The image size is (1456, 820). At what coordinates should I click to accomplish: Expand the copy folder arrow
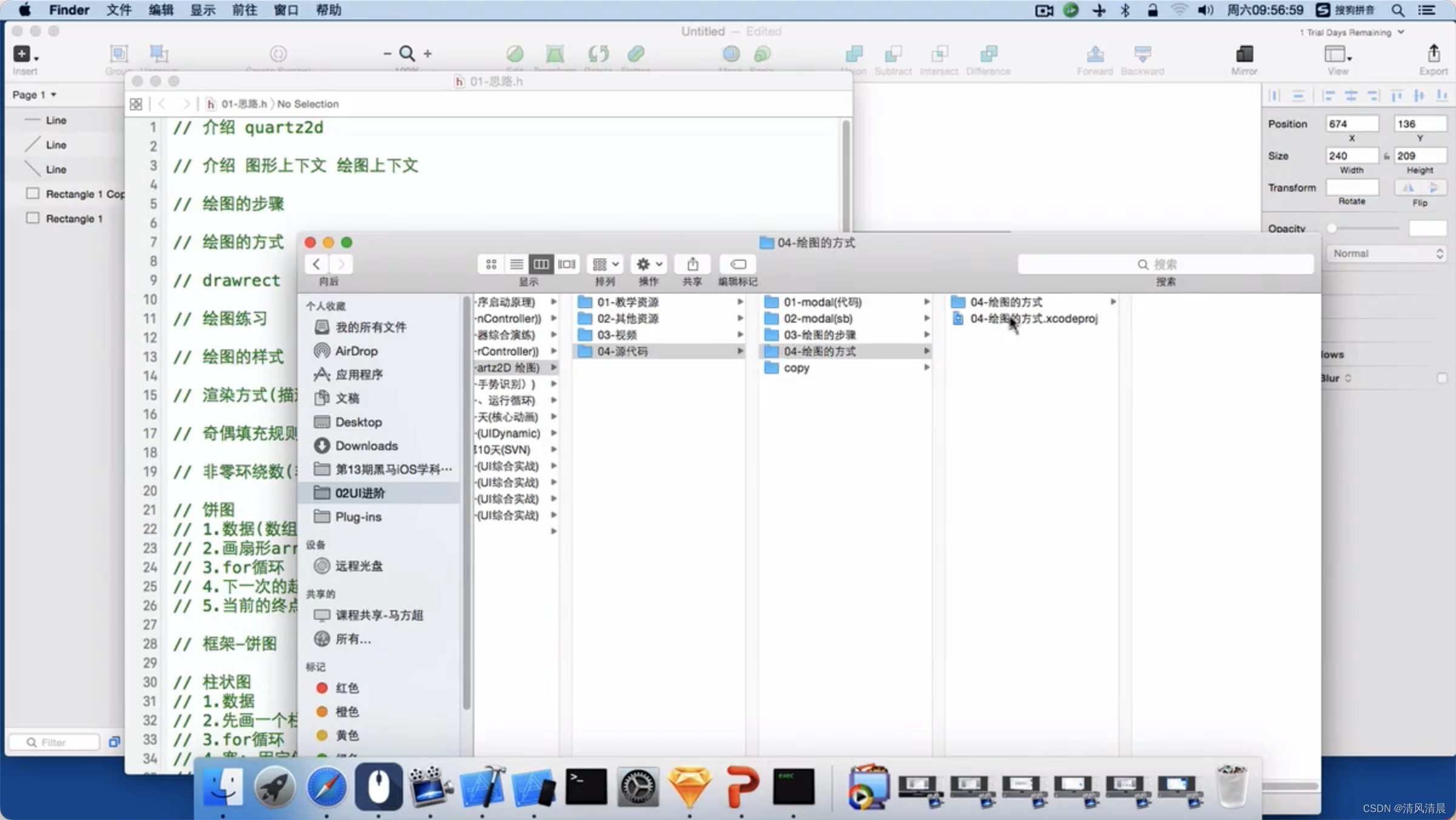(x=927, y=368)
